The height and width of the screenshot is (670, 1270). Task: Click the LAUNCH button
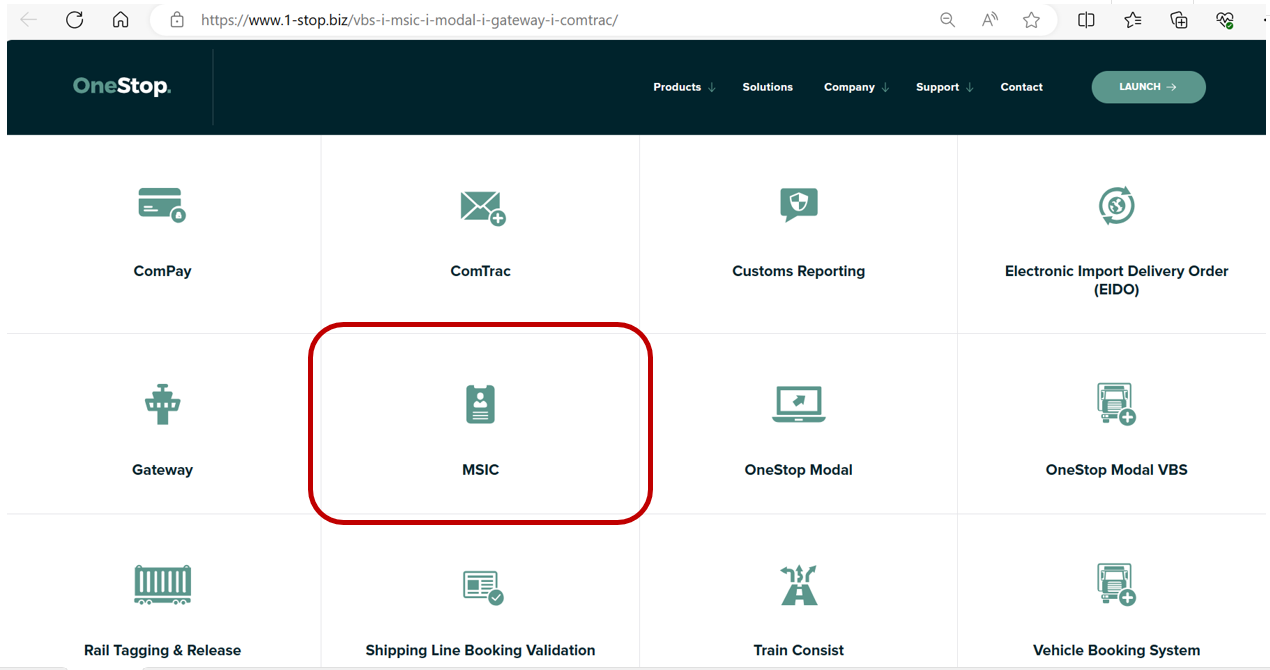click(1148, 87)
